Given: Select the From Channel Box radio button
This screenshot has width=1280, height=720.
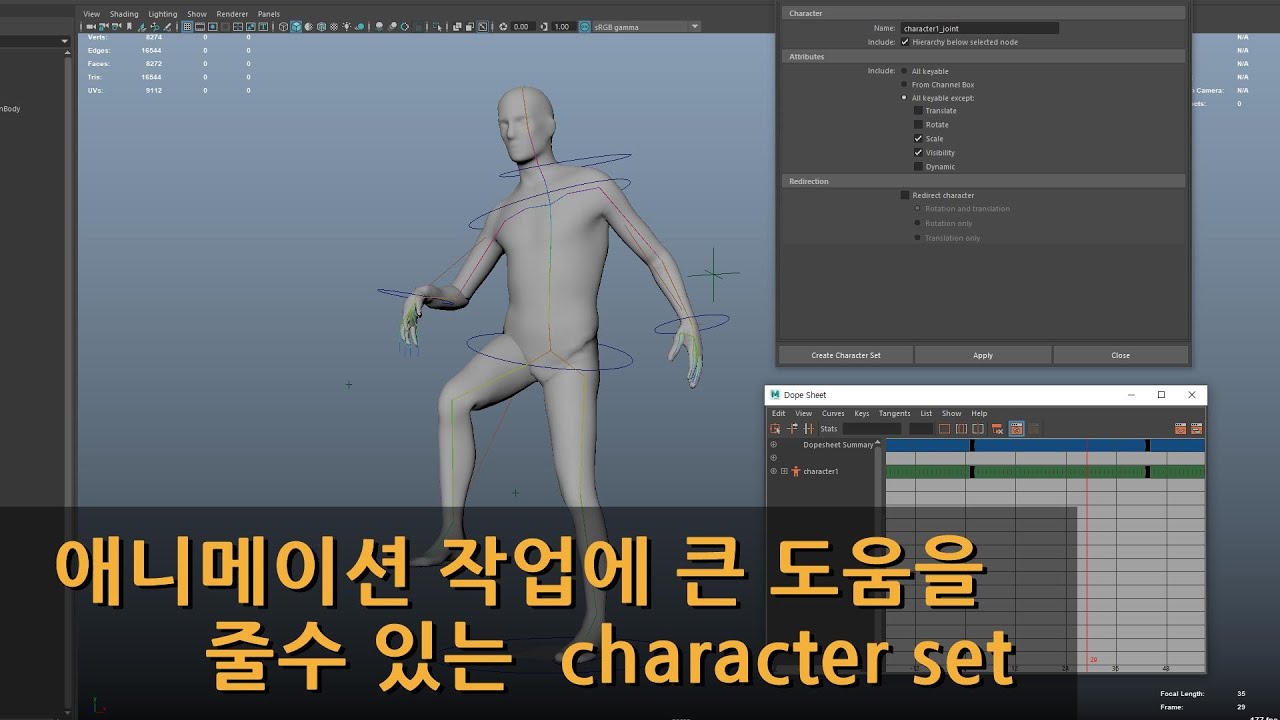Looking at the screenshot, I should [905, 85].
